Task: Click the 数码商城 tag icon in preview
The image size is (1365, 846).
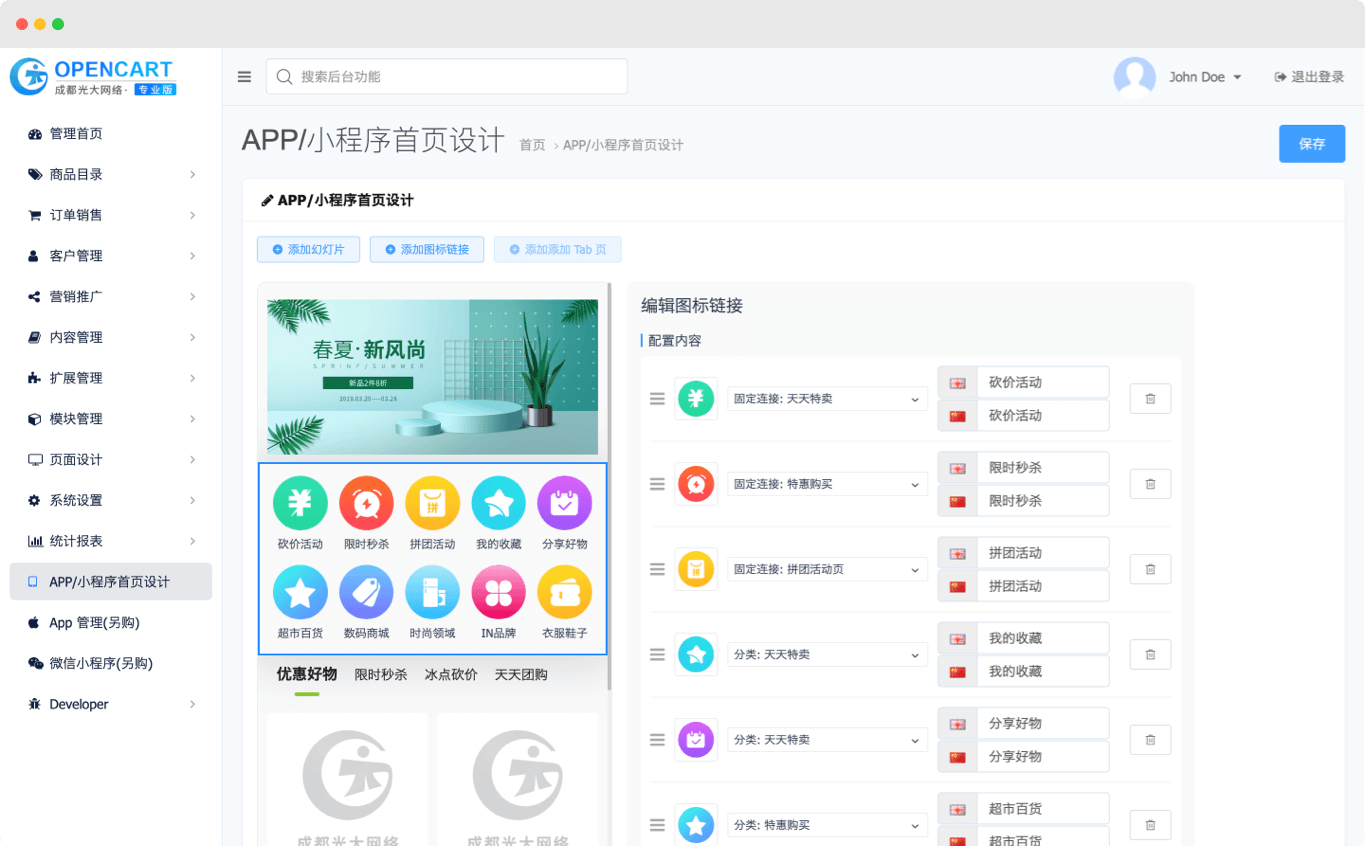Action: [366, 592]
